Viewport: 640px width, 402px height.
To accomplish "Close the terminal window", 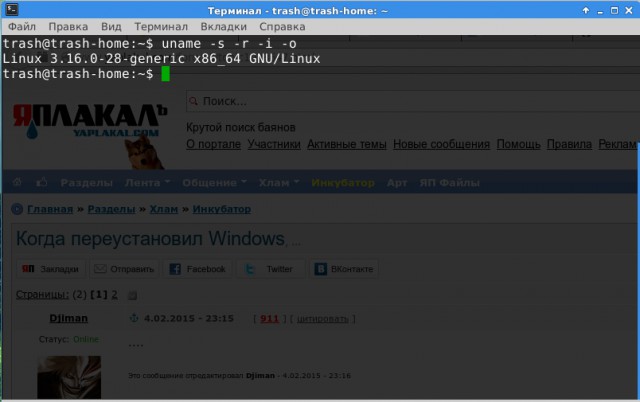I will [629, 11].
